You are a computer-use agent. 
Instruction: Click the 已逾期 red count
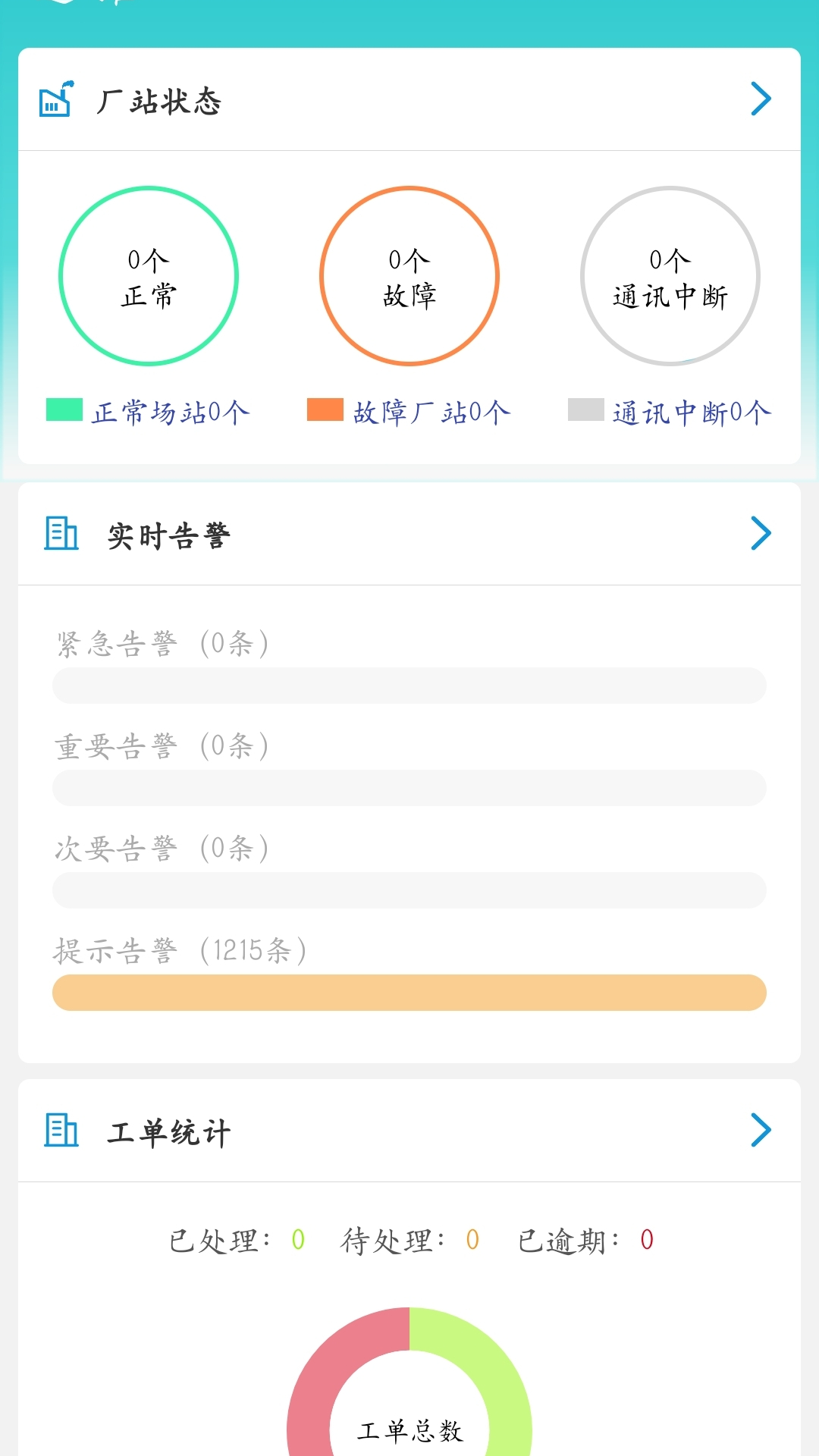coord(647,1240)
